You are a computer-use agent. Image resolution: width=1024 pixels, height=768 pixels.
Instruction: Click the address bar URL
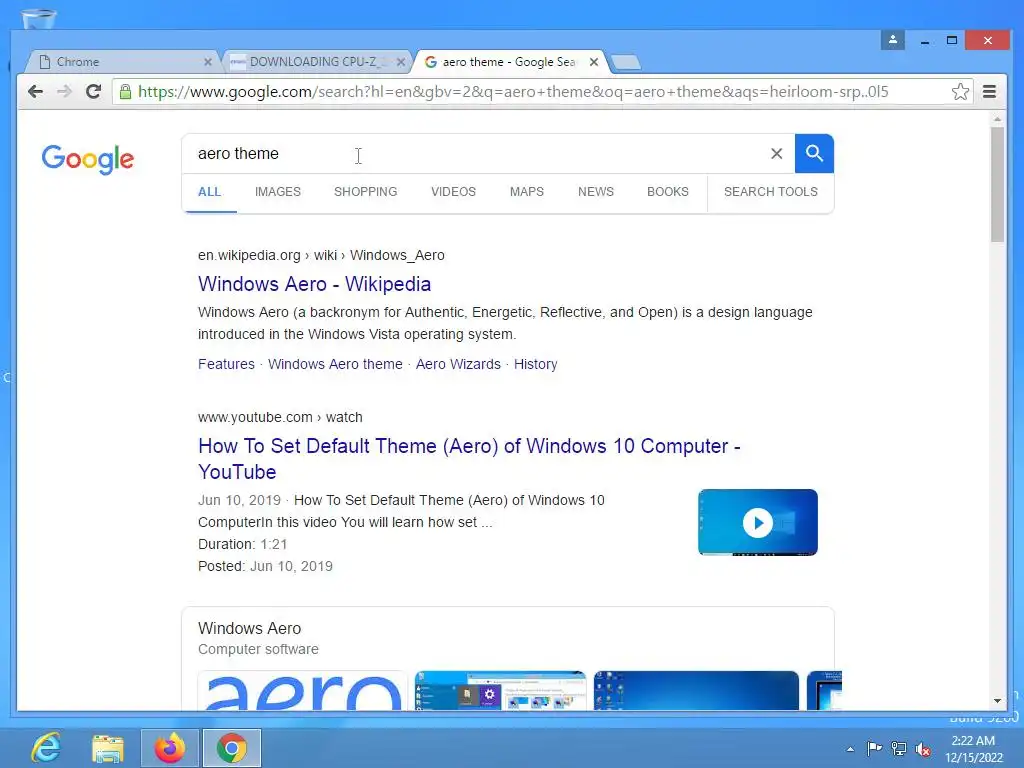513,91
